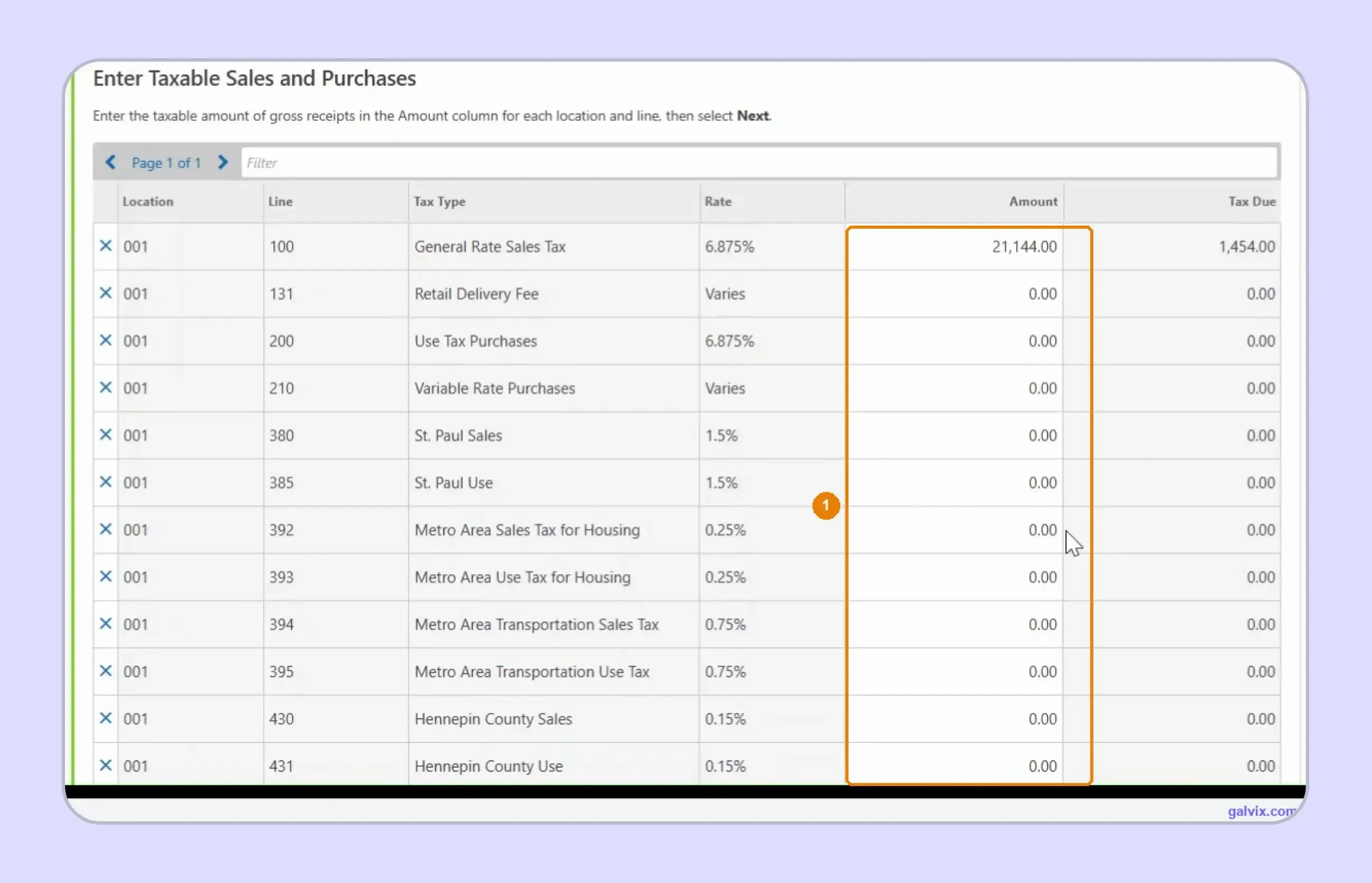Click the Filter text box
The height and width of the screenshot is (883, 1372).
(759, 163)
